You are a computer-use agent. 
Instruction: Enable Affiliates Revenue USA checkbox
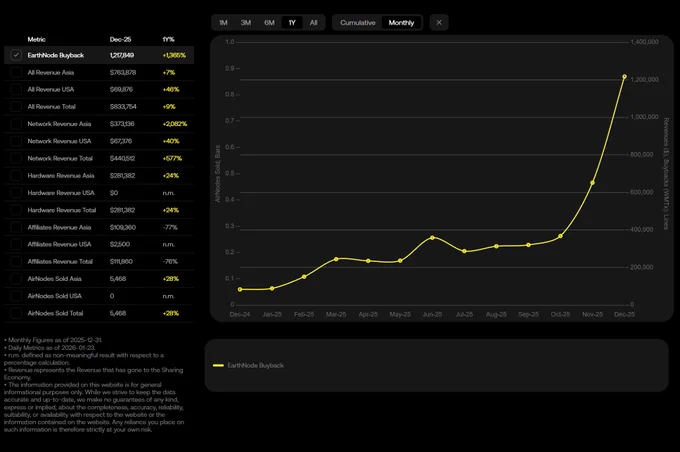point(16,244)
